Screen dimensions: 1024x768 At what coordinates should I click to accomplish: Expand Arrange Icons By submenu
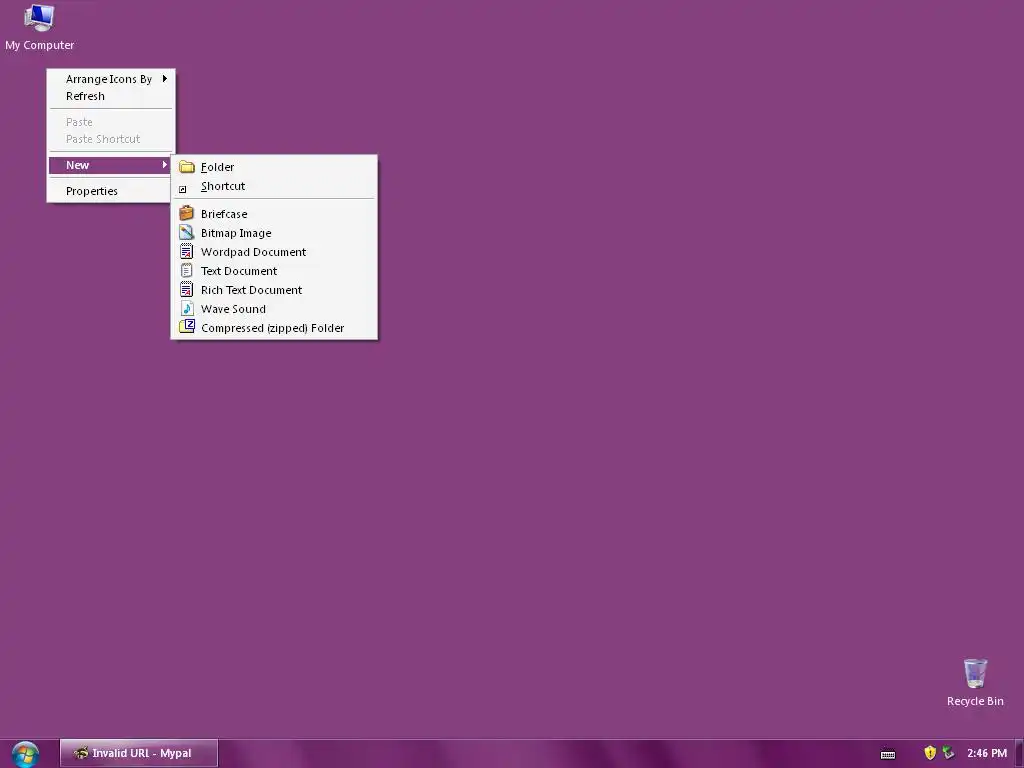pos(111,79)
